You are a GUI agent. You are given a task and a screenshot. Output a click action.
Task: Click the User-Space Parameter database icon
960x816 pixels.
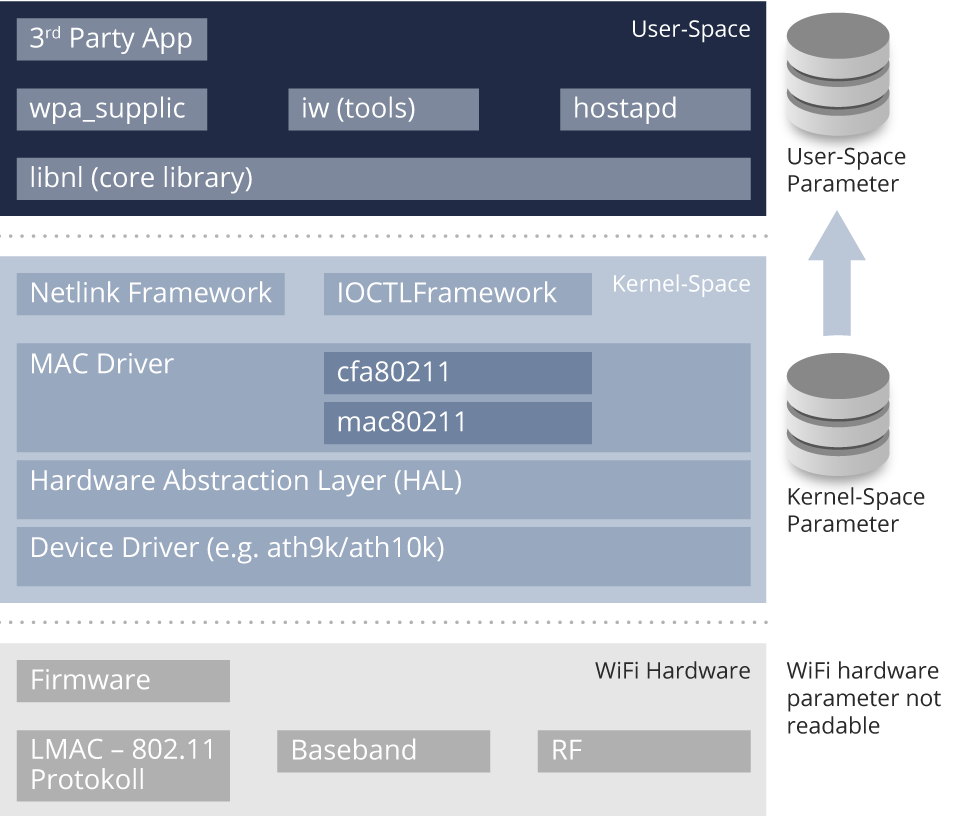838,75
